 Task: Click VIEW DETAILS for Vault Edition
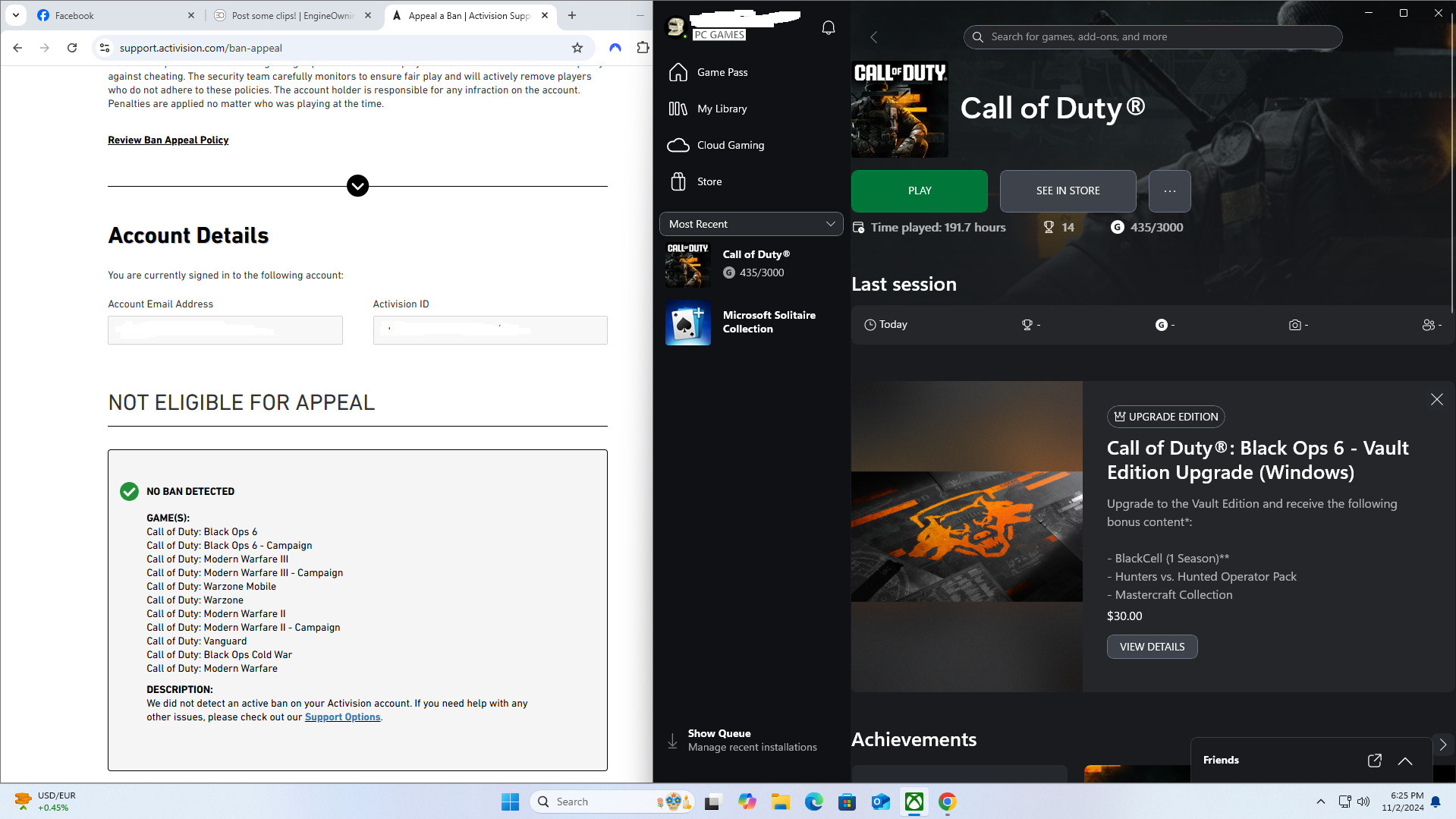(x=1152, y=647)
